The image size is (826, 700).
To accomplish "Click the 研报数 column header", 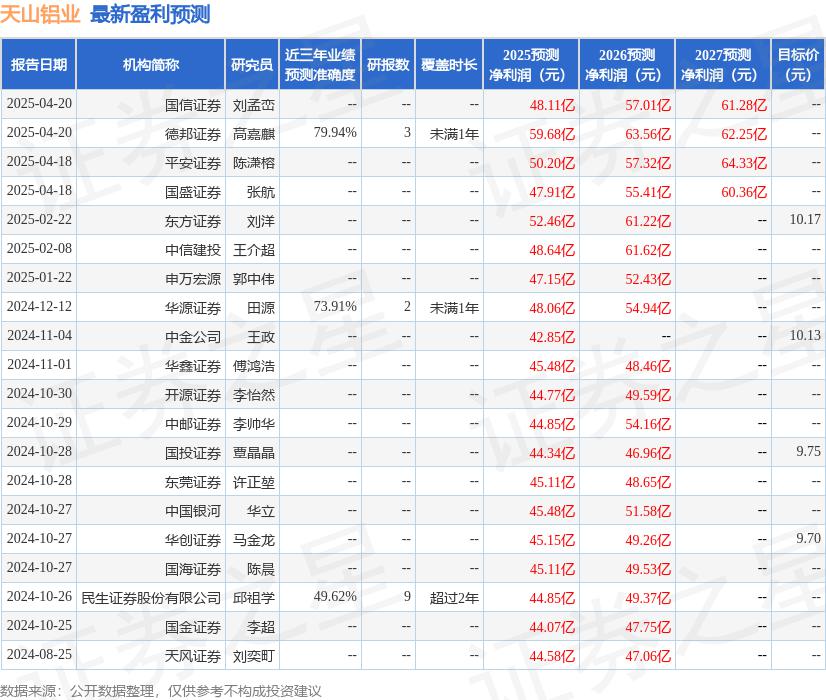I will click(x=388, y=64).
